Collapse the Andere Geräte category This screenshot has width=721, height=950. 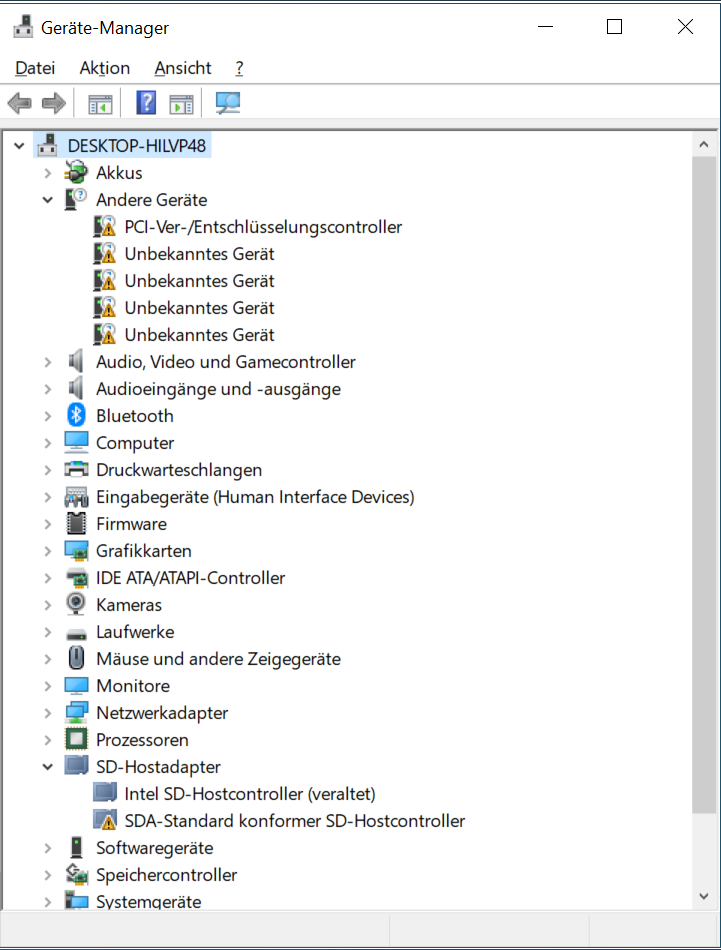(47, 200)
